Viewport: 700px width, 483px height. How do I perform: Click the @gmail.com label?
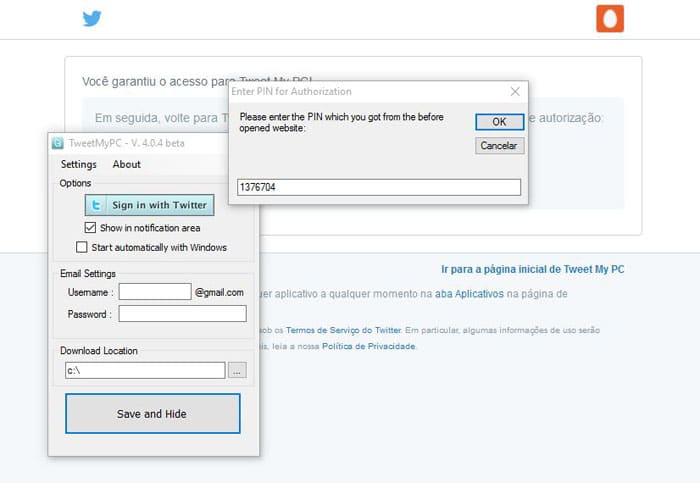[219, 292]
